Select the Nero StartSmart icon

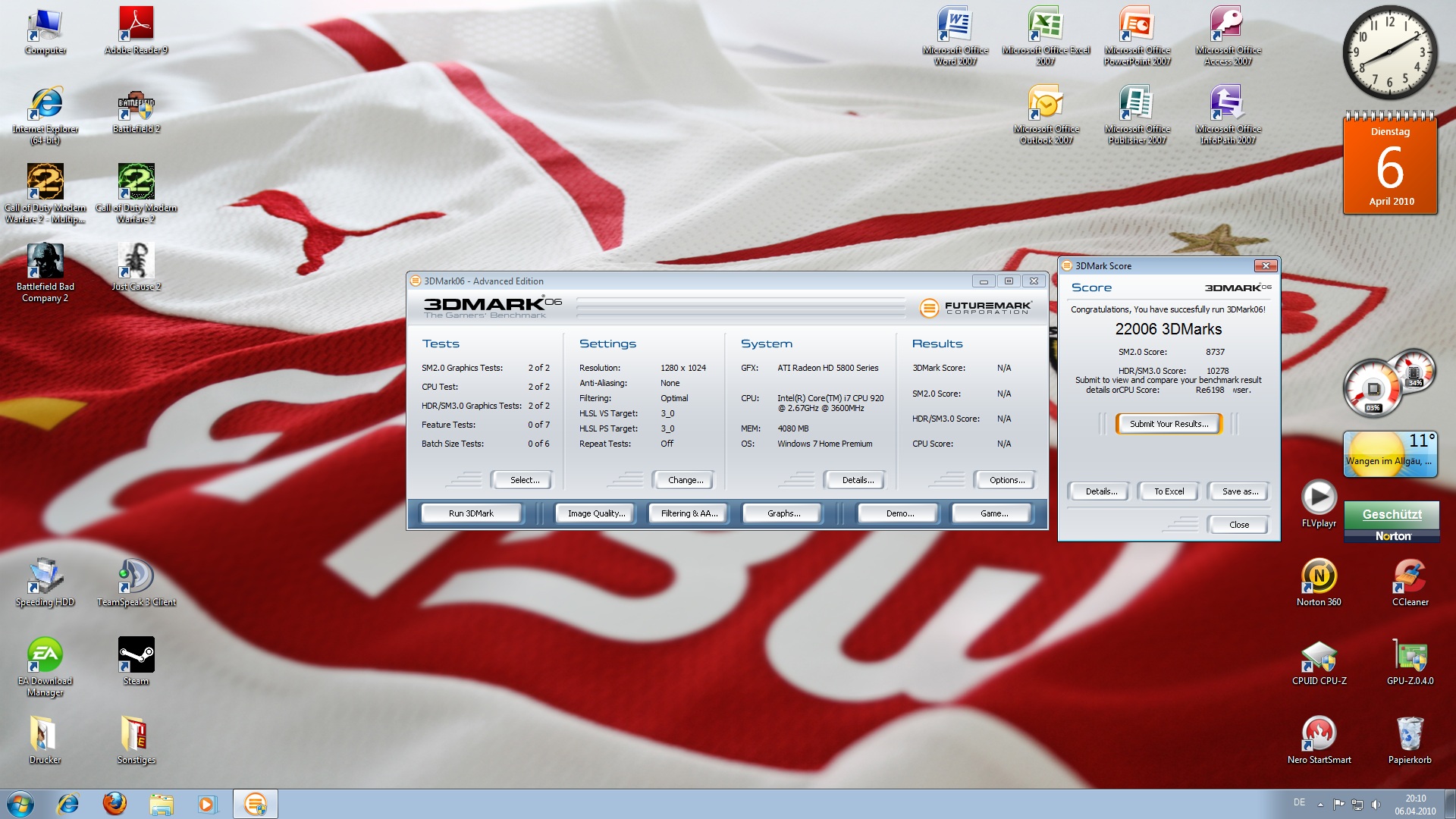[1319, 741]
